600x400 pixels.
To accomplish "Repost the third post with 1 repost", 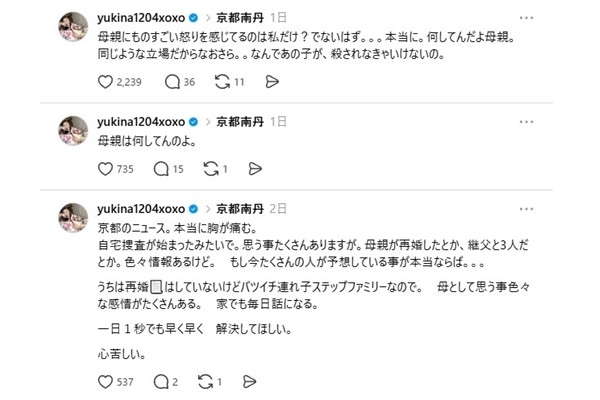I will [208, 381].
